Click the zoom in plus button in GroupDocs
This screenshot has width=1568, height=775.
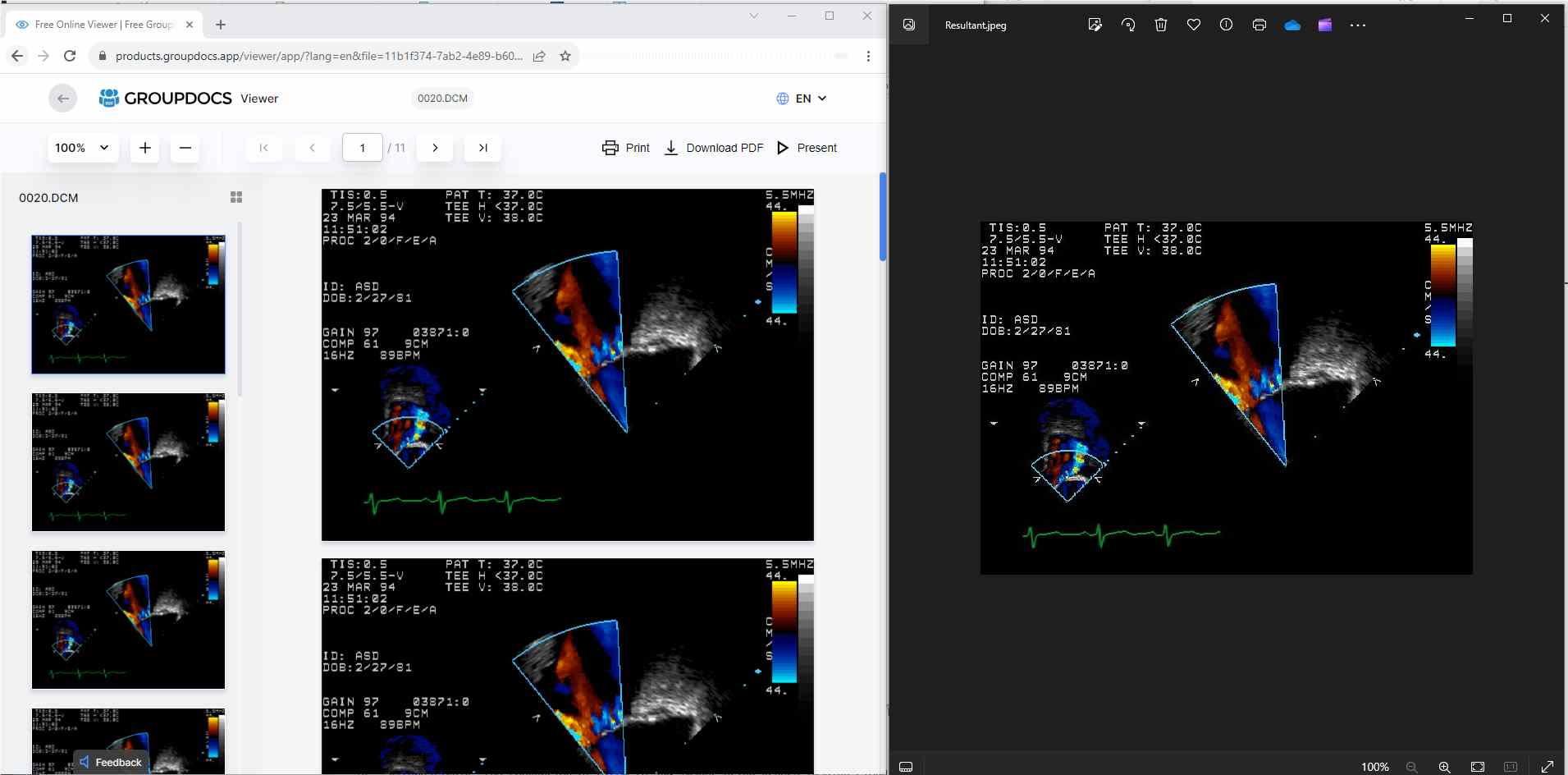(145, 148)
